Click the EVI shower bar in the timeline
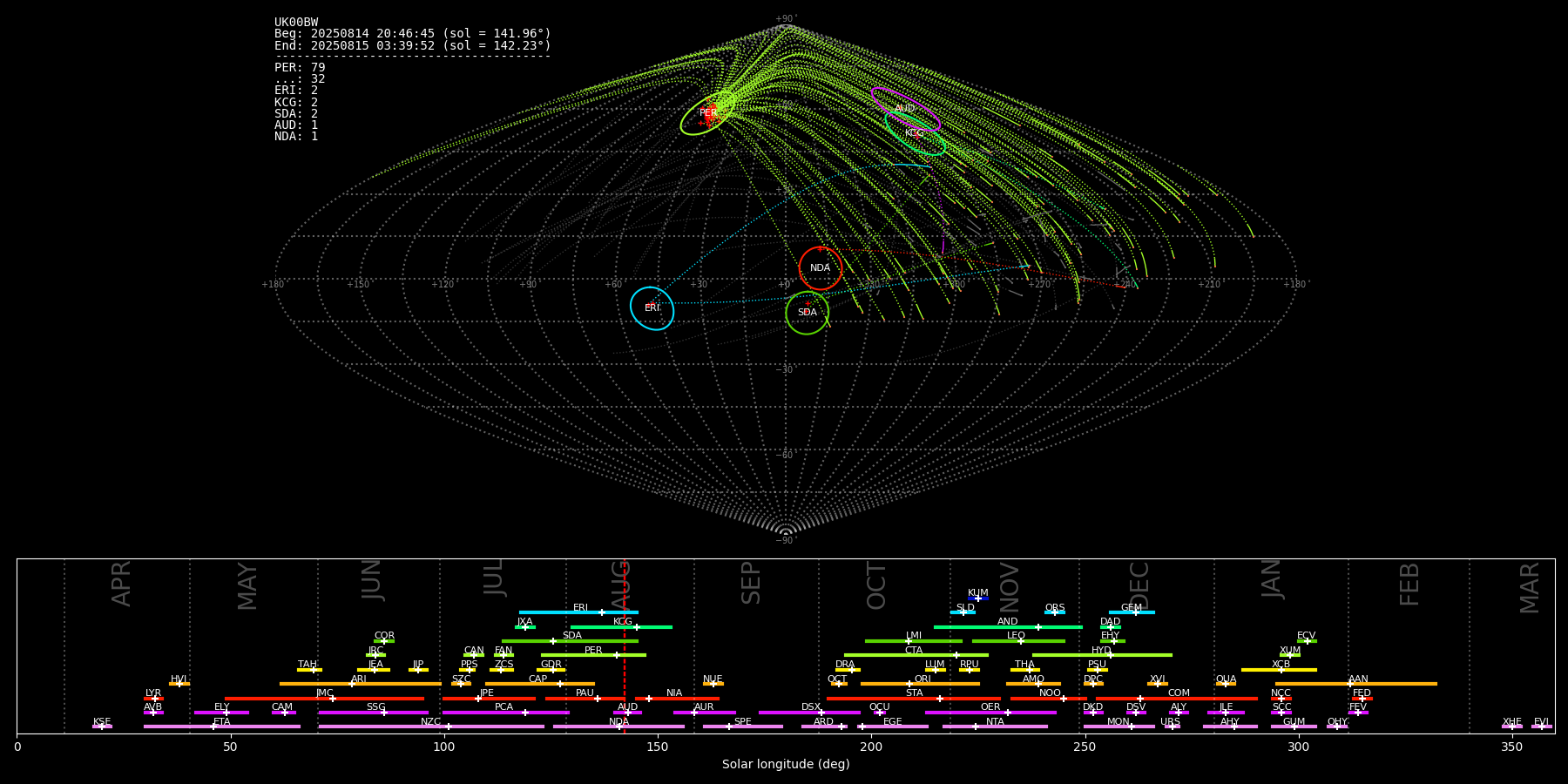The image size is (1568, 784). coord(1542,727)
